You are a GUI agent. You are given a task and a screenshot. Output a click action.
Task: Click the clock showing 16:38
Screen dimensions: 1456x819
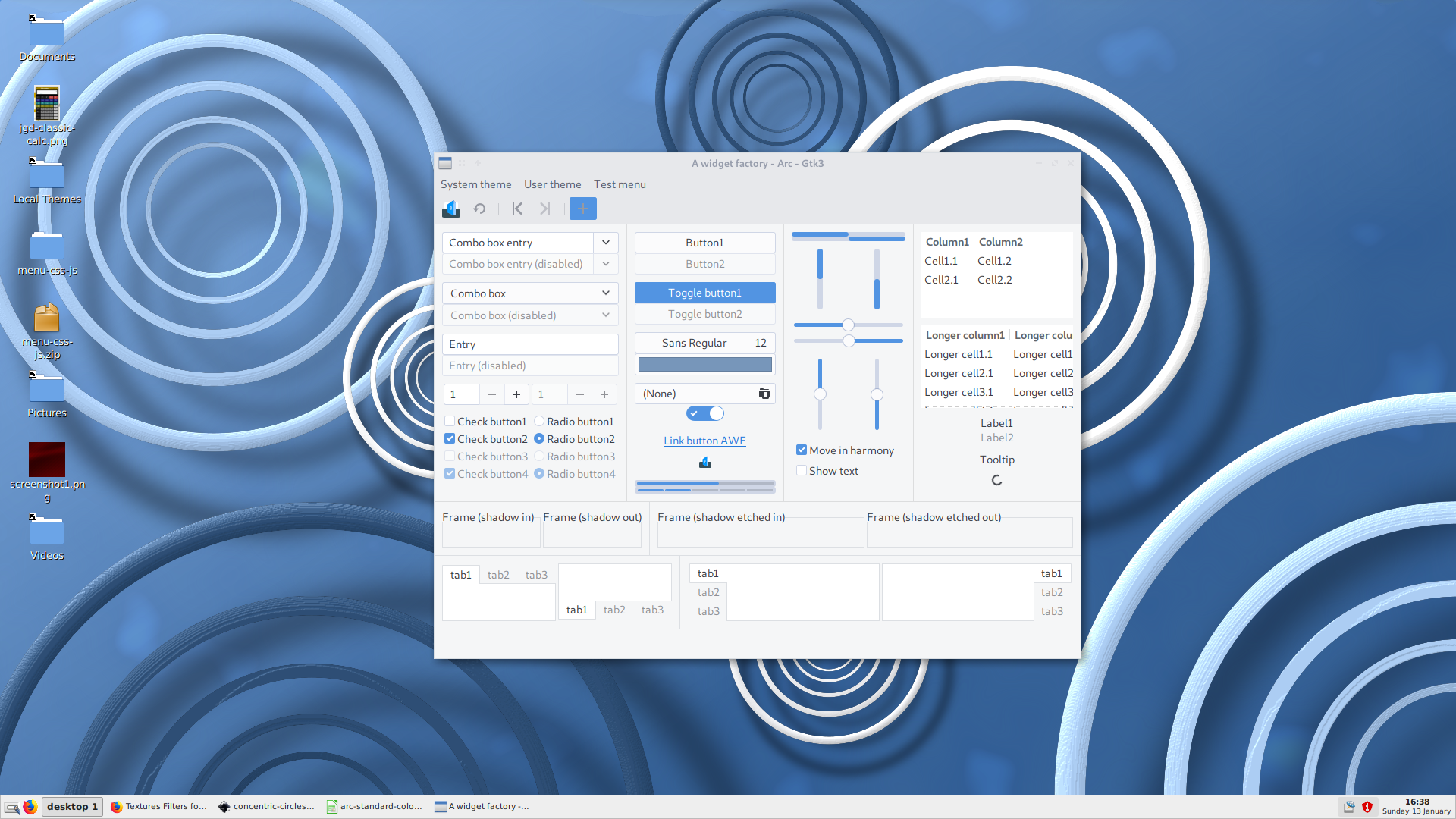[1416, 806]
